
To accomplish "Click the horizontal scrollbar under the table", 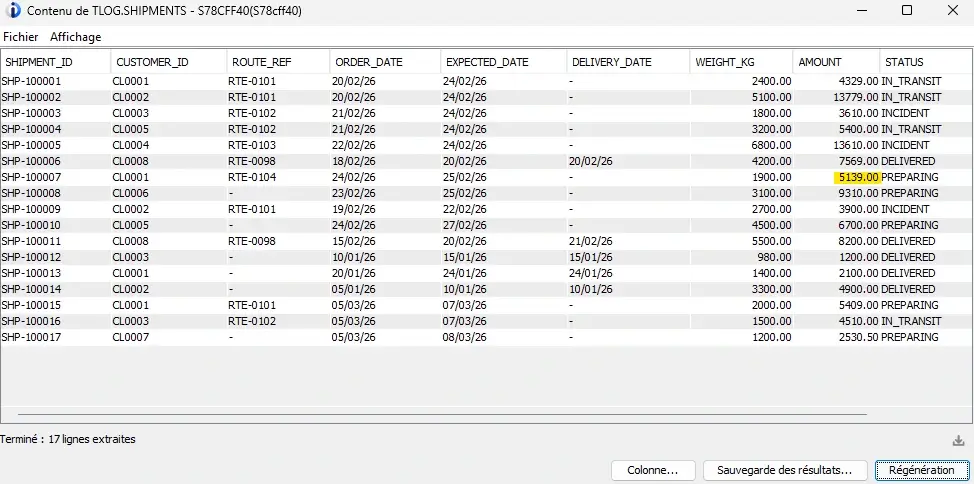I will coord(442,414).
